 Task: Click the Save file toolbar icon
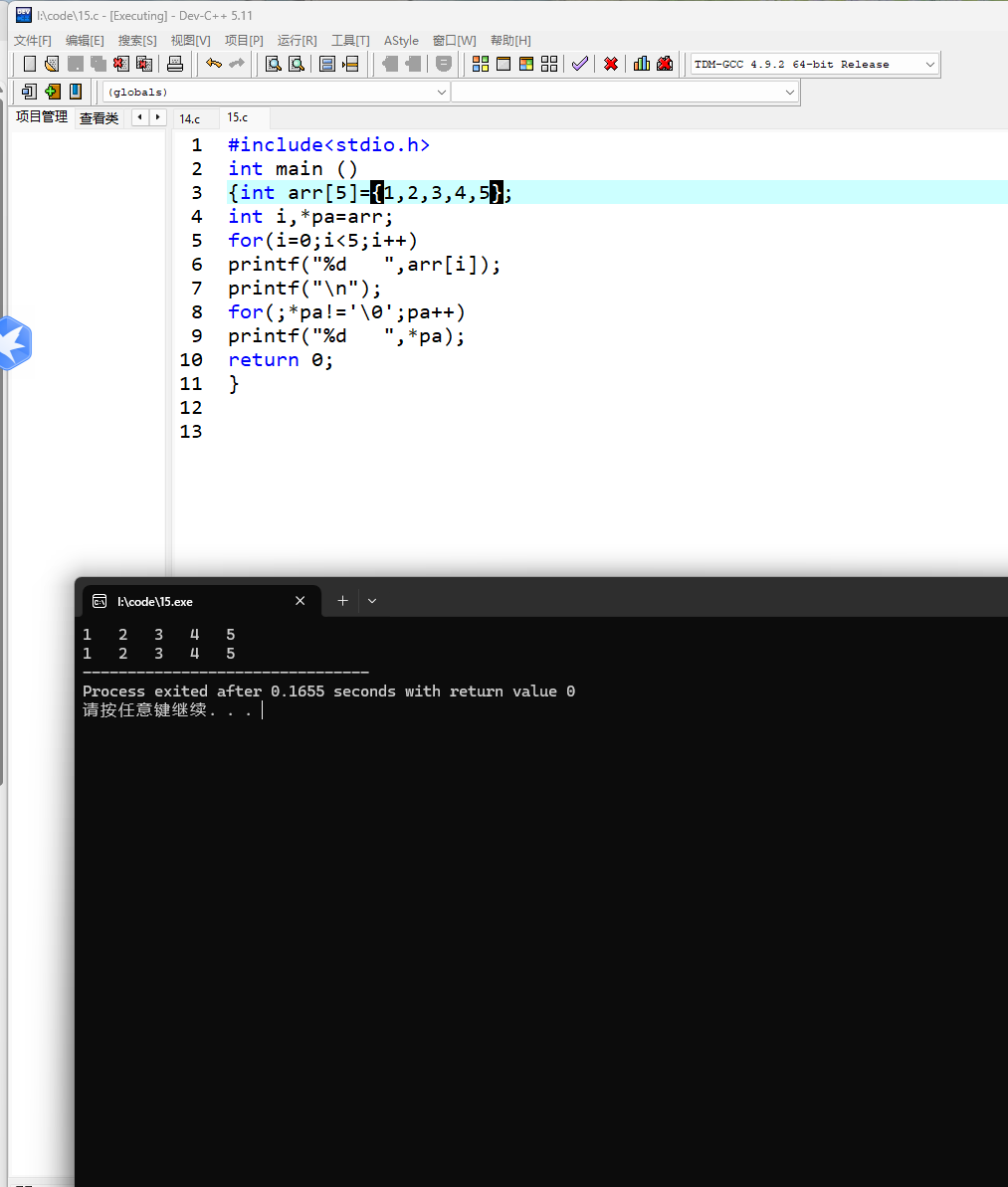pos(75,65)
